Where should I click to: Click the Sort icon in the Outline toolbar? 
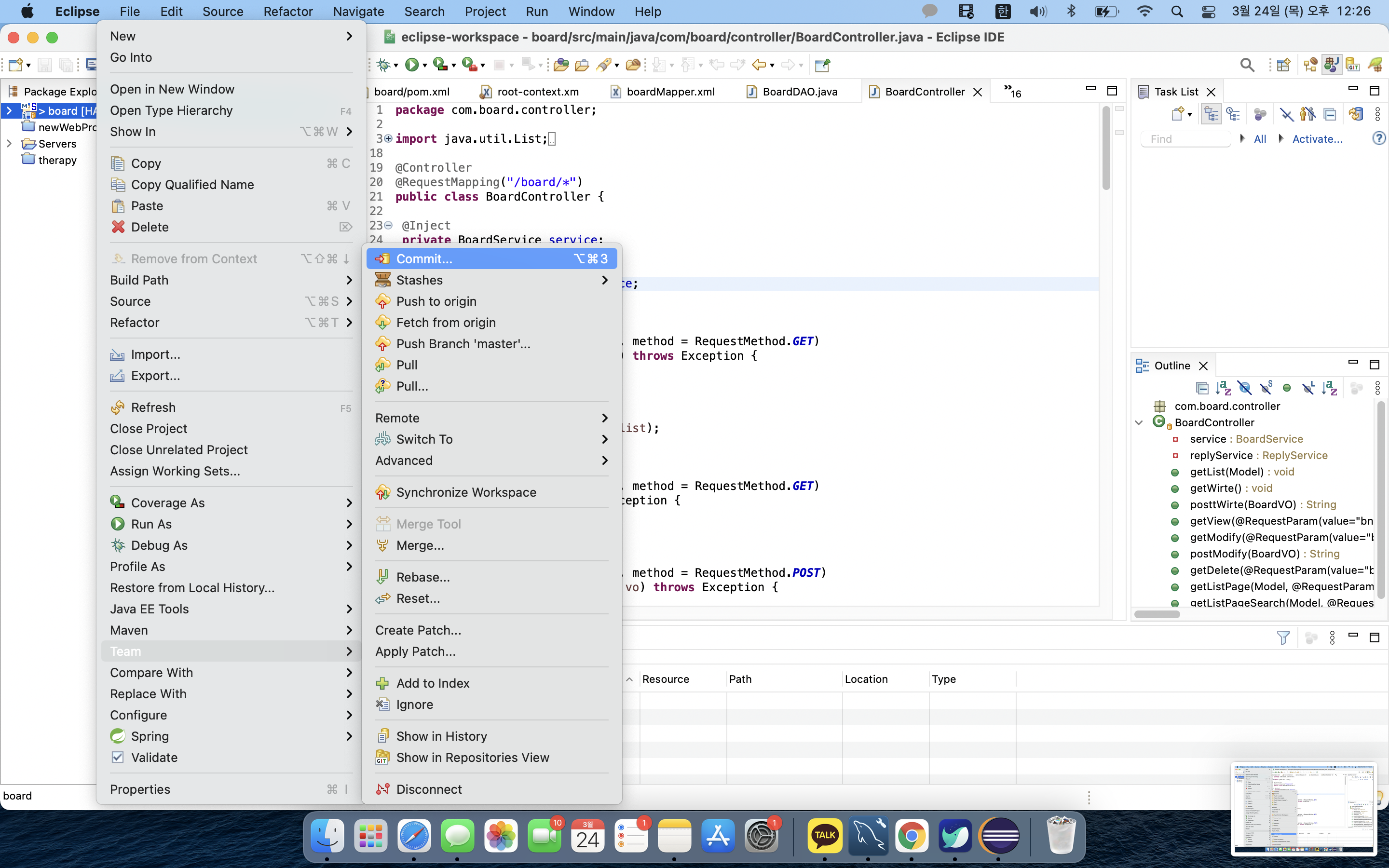click(x=1223, y=388)
